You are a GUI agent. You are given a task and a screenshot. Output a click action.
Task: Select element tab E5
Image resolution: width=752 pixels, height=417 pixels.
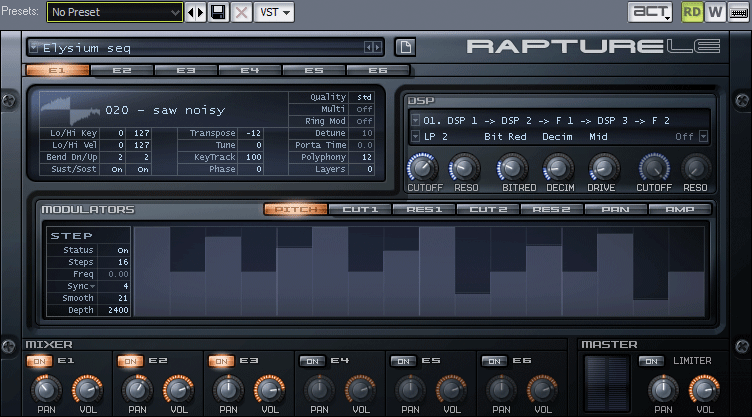(x=314, y=71)
